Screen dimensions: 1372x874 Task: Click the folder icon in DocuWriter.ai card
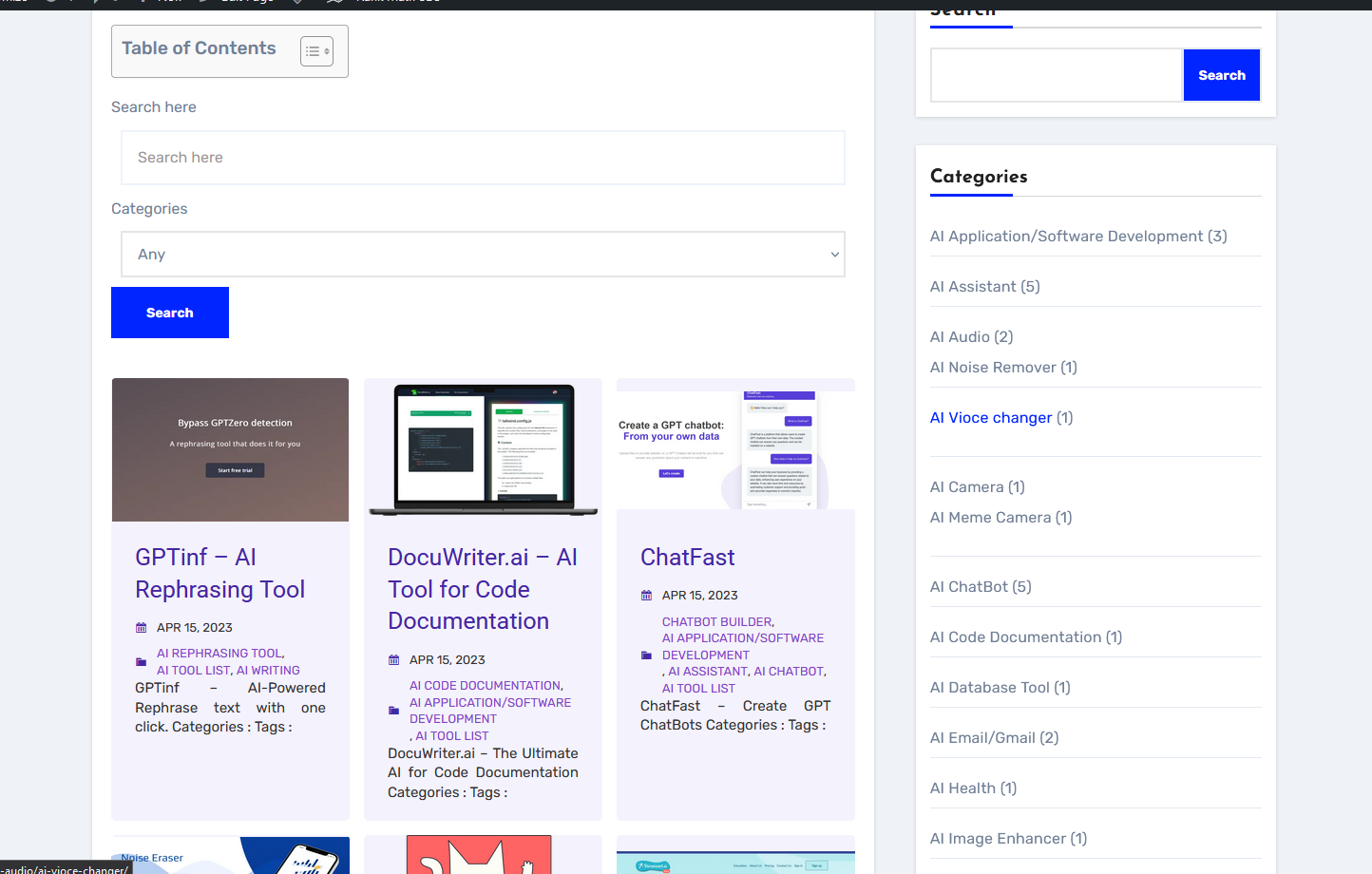[x=394, y=711]
